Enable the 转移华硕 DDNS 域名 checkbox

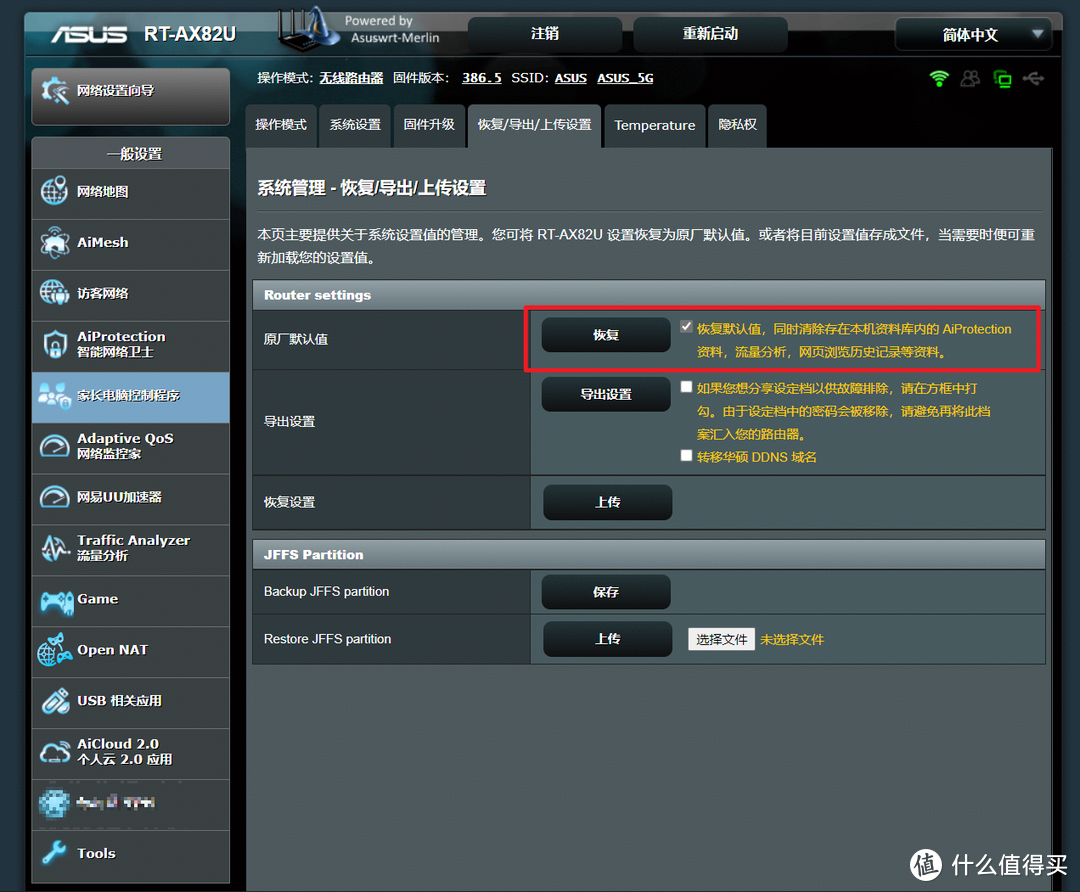point(686,455)
